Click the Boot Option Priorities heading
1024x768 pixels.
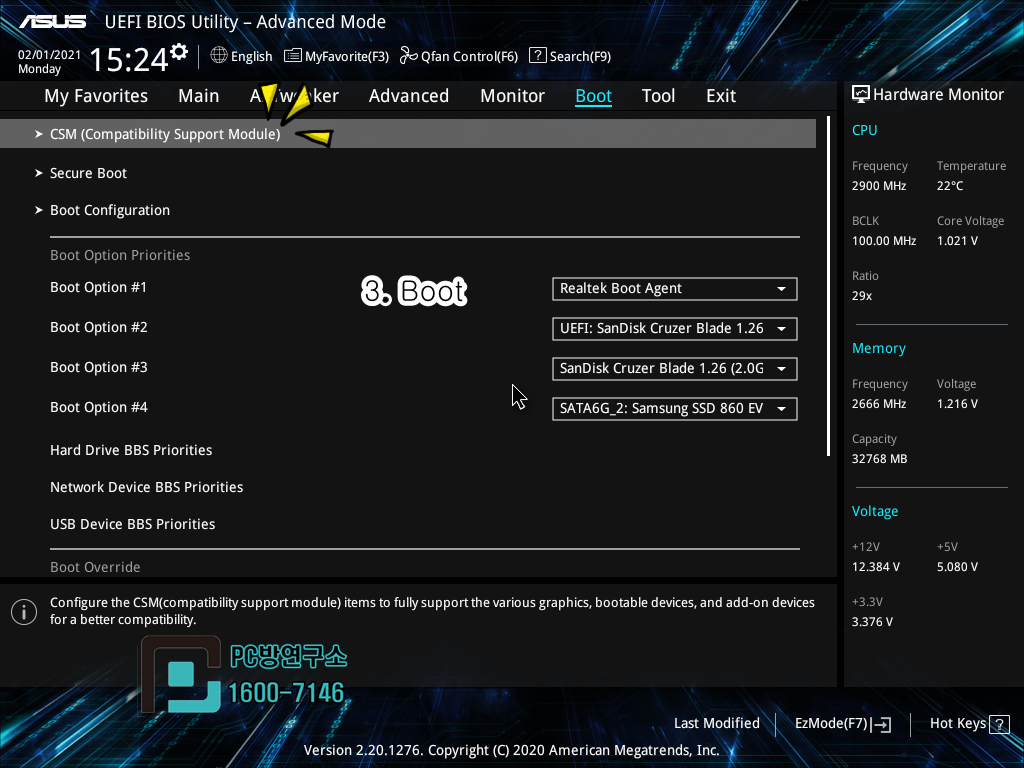[120, 255]
